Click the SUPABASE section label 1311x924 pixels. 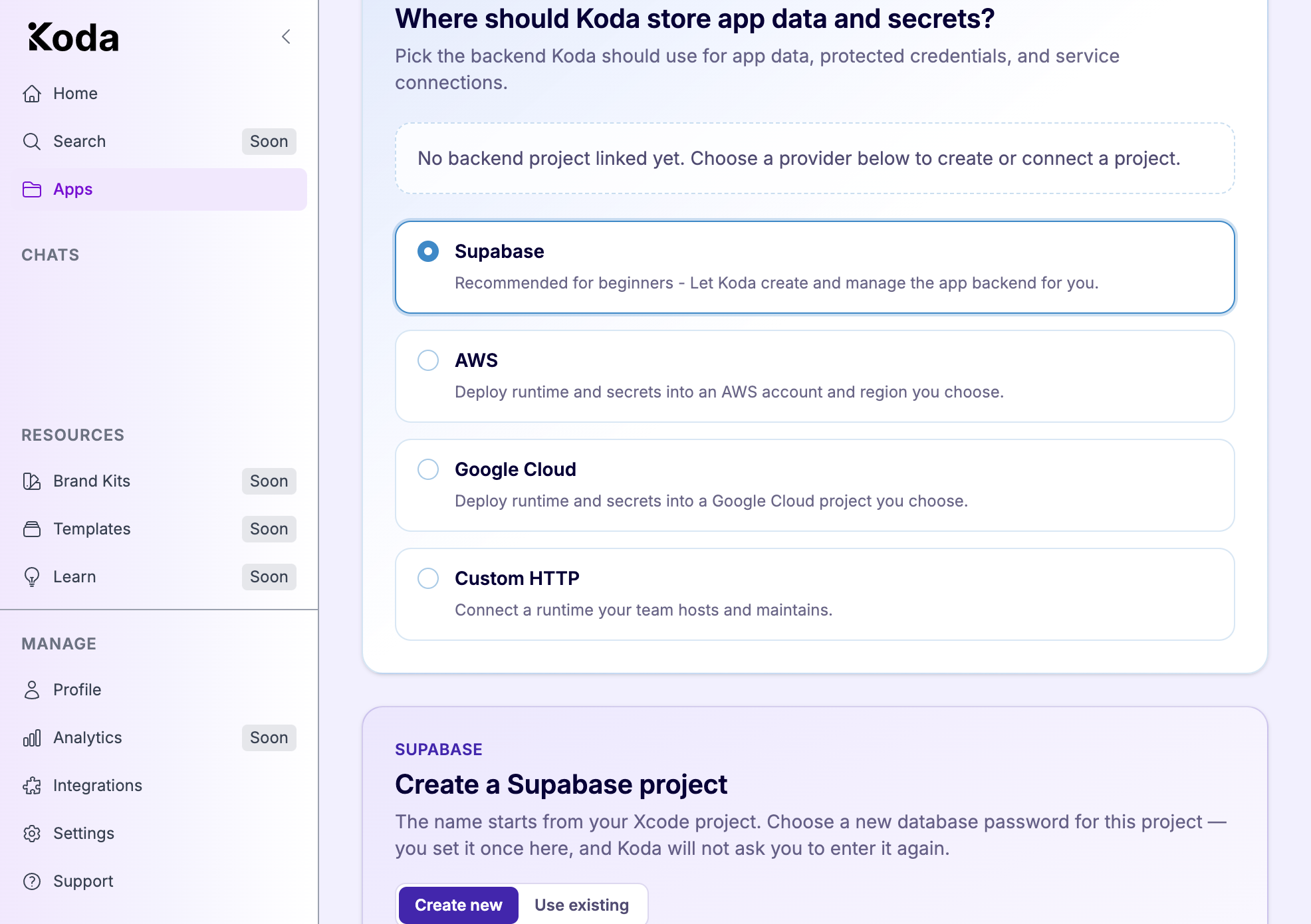click(x=439, y=750)
